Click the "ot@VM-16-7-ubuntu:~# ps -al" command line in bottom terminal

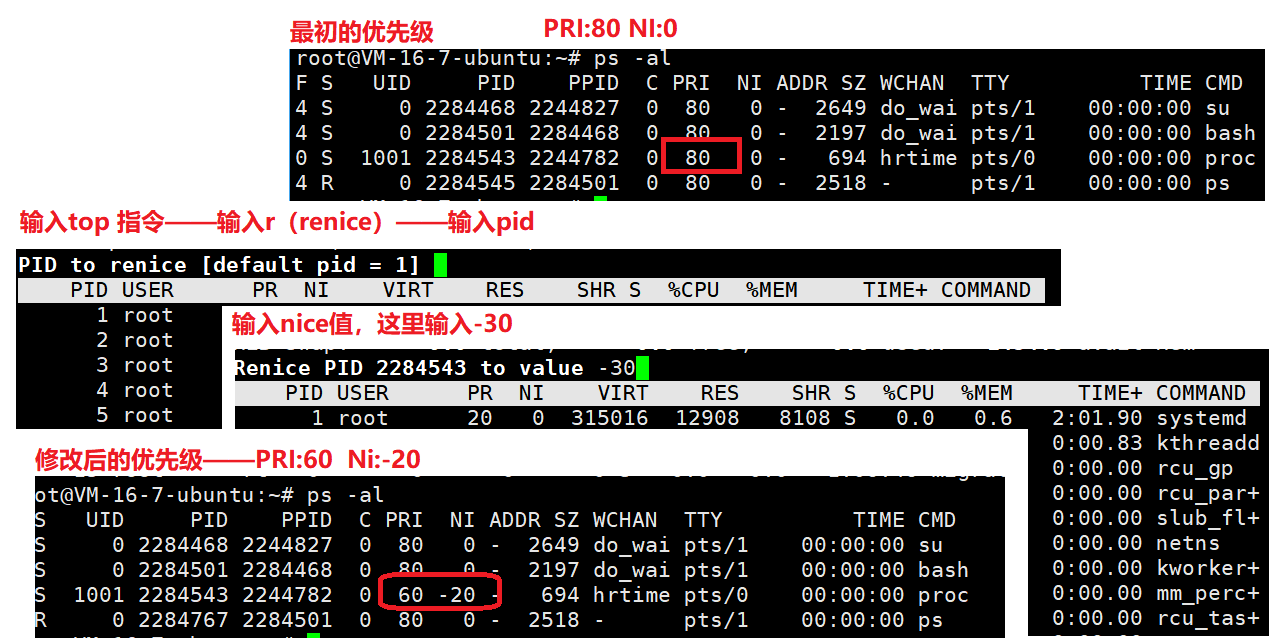click(x=210, y=495)
